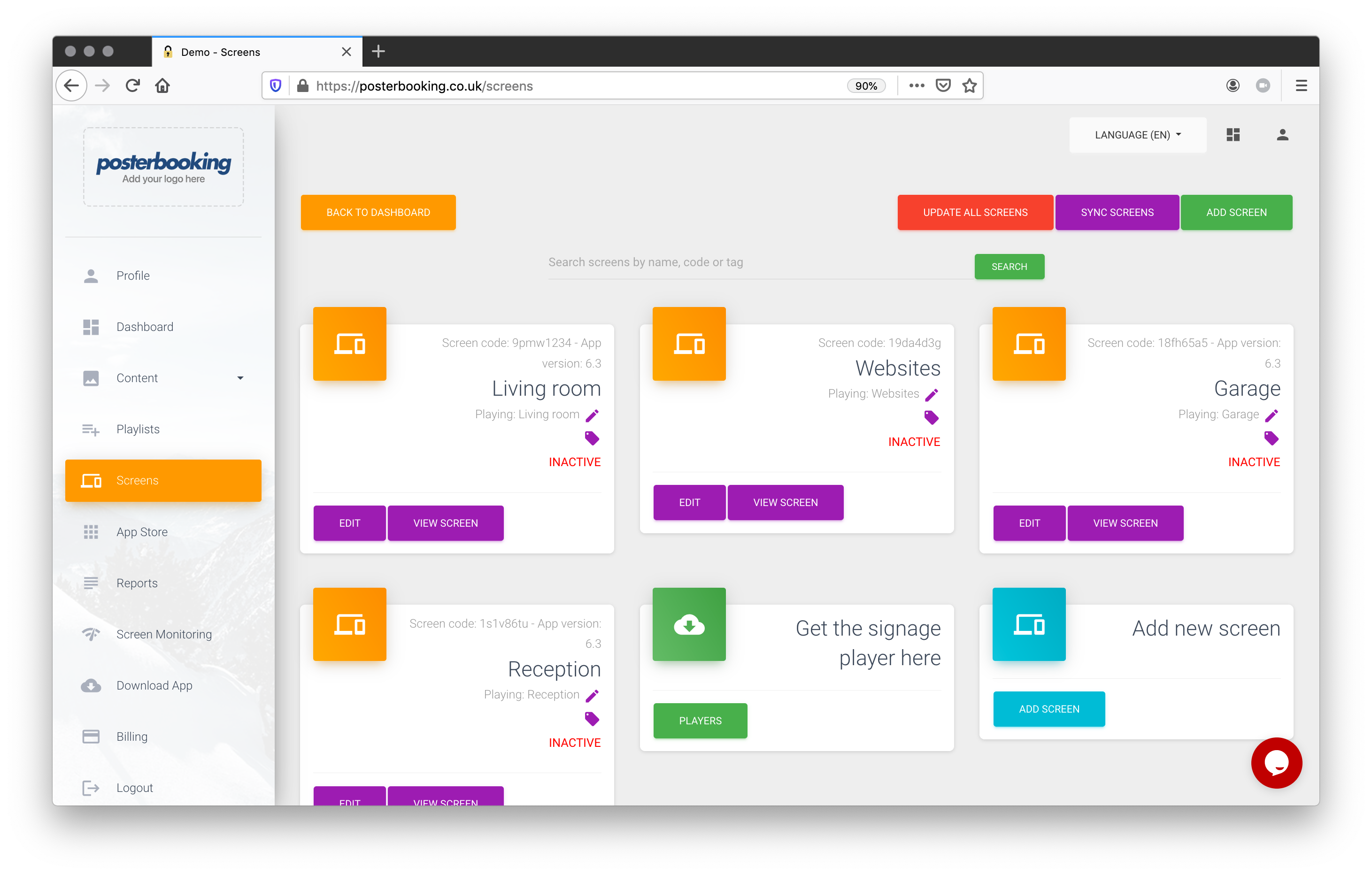Open Playlists in the sidebar
Viewport: 1372px width, 875px height.
[x=163, y=429]
